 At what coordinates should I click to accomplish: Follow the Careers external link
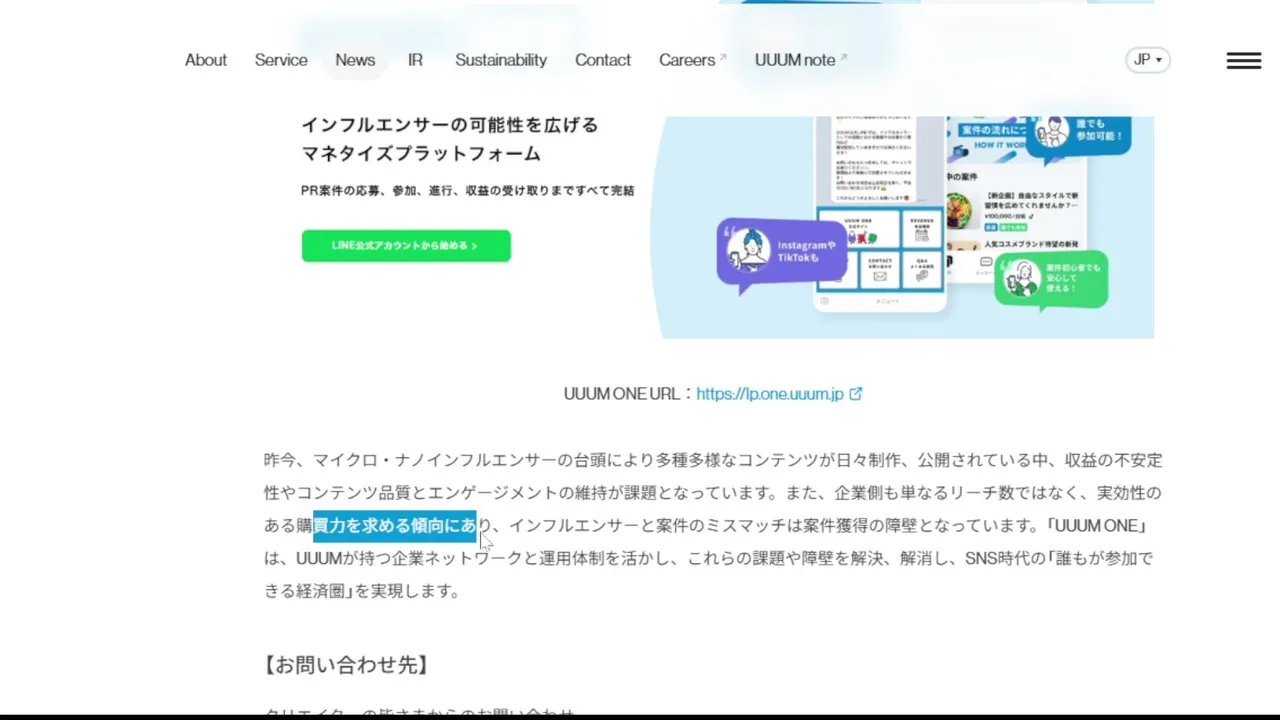click(x=693, y=60)
